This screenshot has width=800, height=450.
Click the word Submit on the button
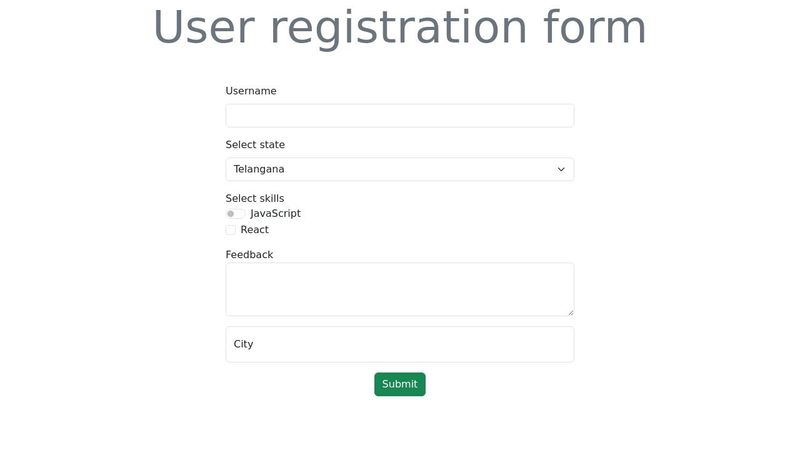(x=399, y=384)
